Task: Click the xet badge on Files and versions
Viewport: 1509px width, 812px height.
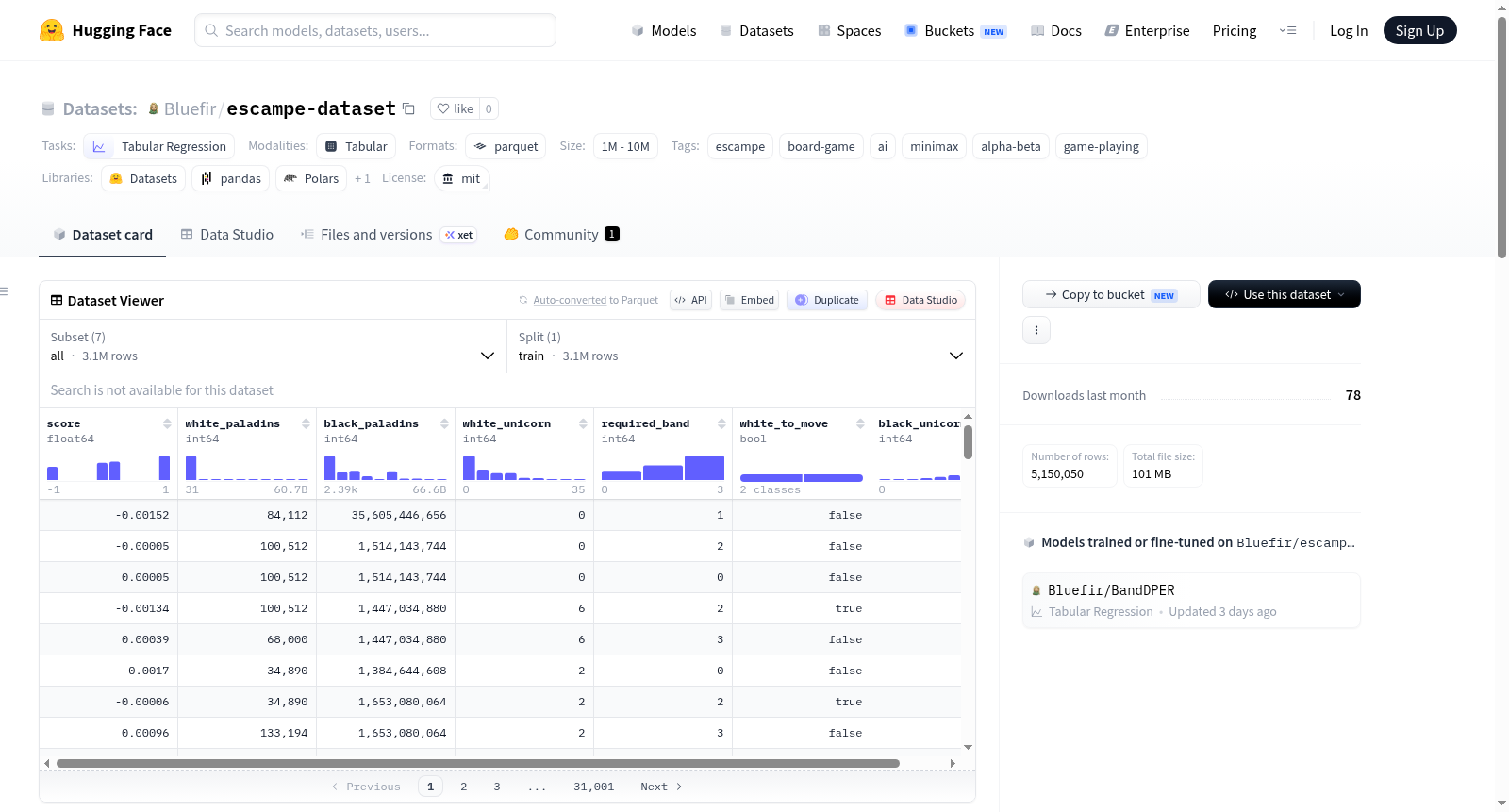Action: 458,235
